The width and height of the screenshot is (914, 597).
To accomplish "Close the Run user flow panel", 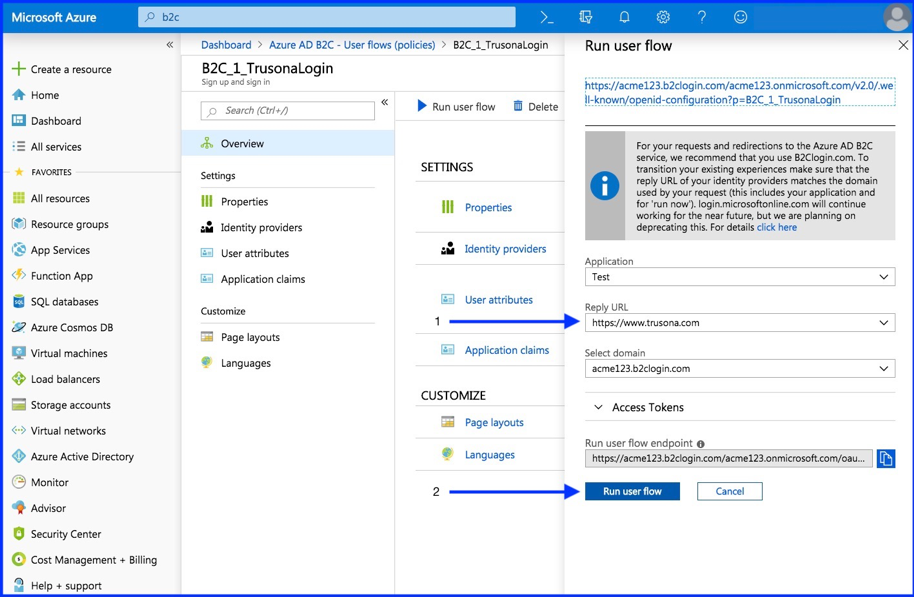I will click(903, 45).
